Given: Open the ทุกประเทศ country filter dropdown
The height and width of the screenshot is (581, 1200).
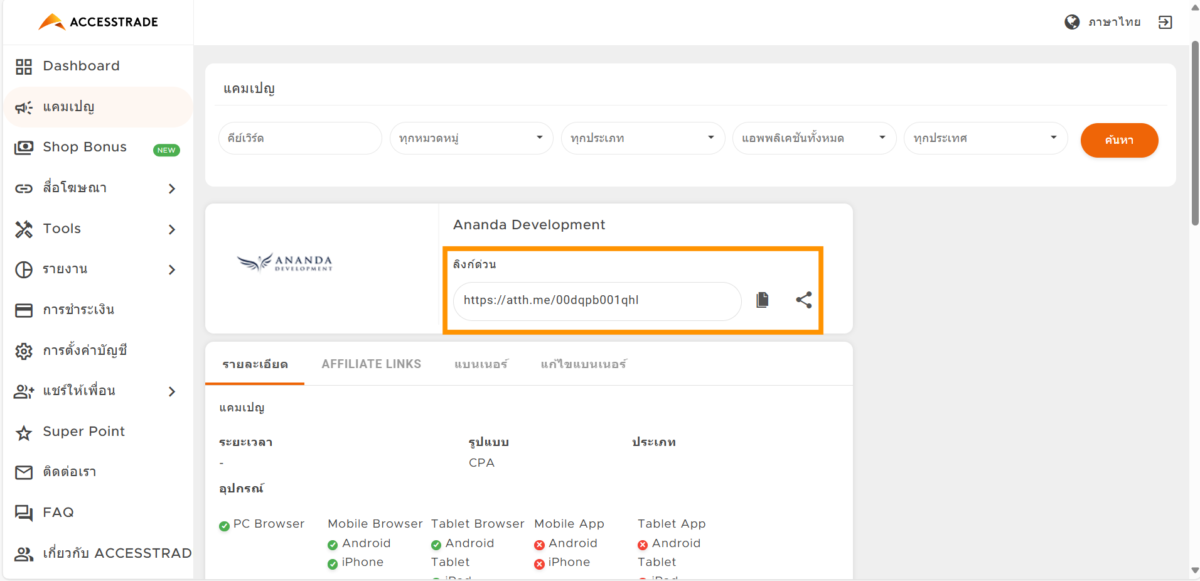Looking at the screenshot, I should pyautogui.click(x=985, y=138).
